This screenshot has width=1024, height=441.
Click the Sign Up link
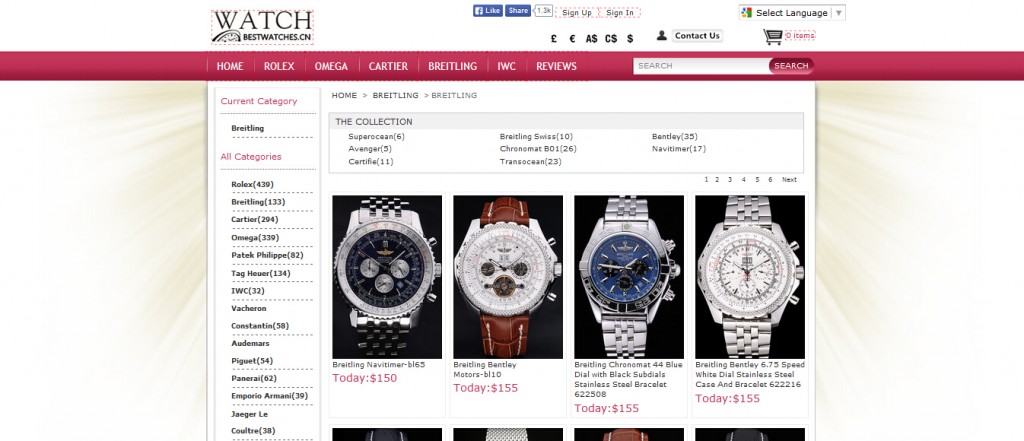pos(577,12)
